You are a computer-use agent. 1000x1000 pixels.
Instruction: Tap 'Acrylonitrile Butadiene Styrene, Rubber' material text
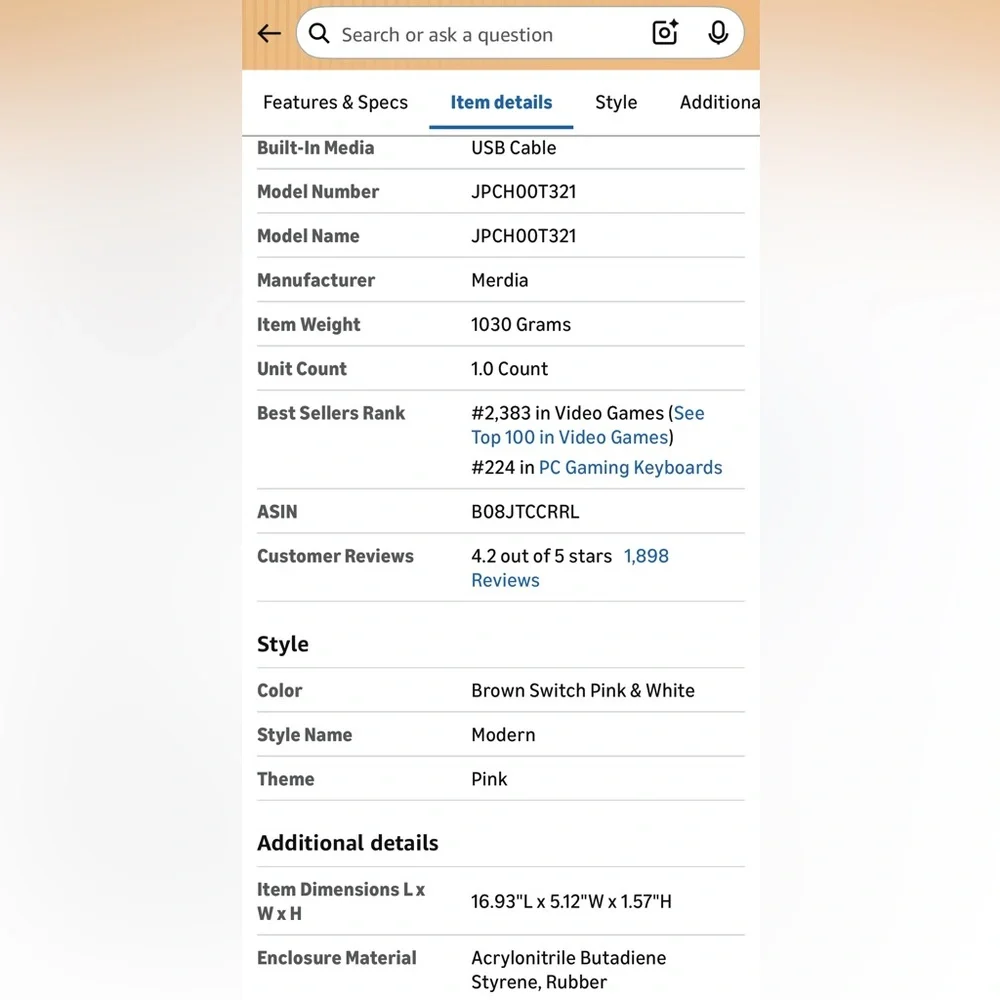[x=568, y=969]
